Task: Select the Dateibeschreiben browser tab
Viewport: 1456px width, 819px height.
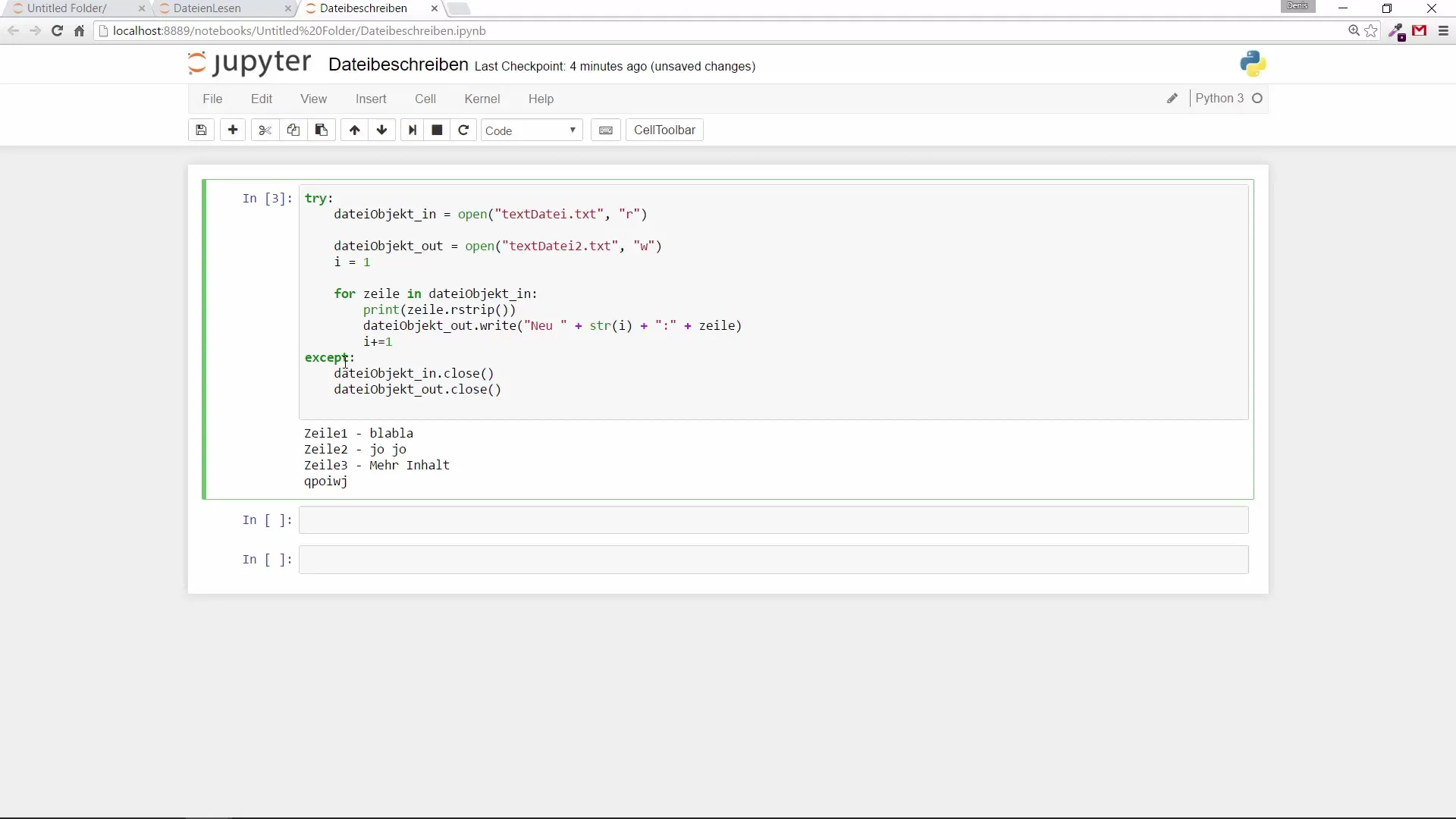Action: click(363, 8)
